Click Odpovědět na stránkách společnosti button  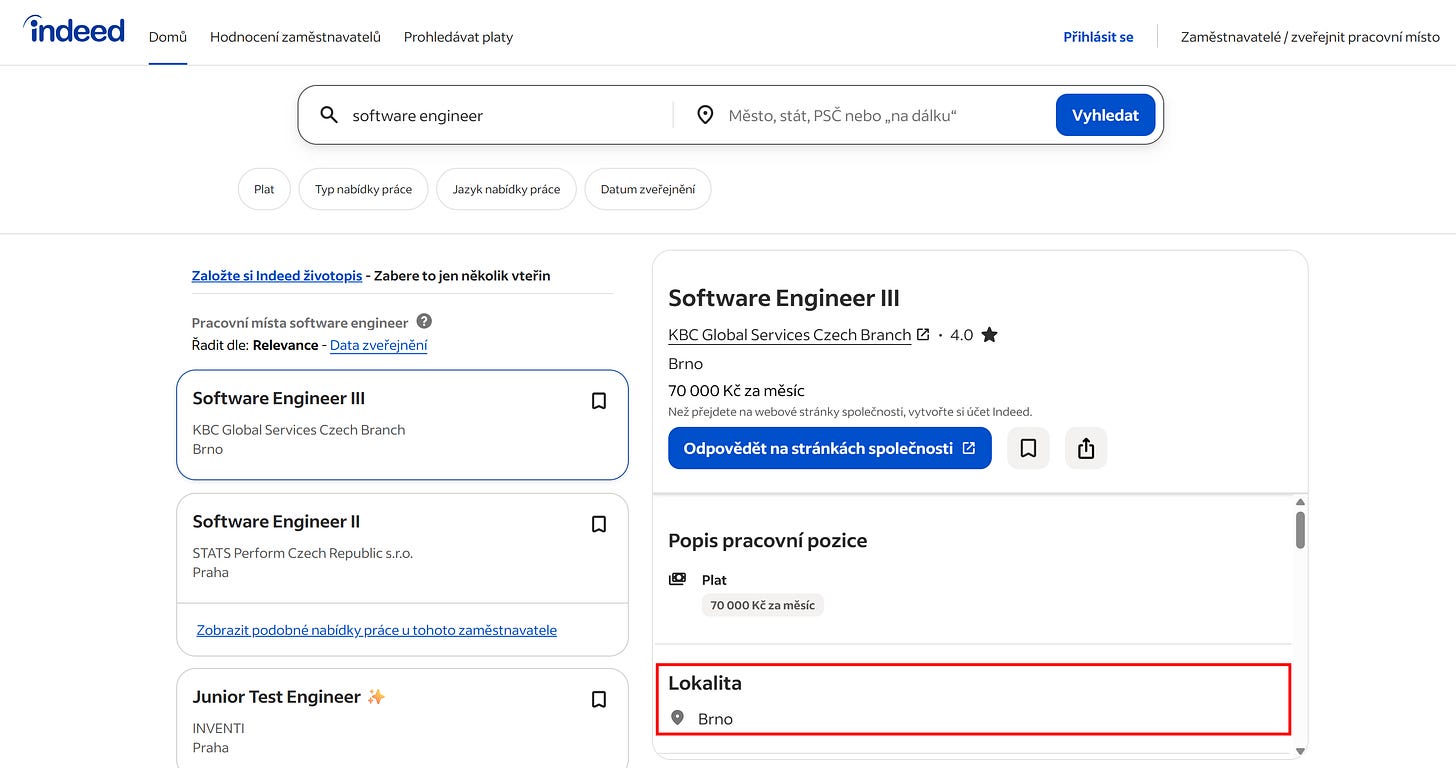829,448
